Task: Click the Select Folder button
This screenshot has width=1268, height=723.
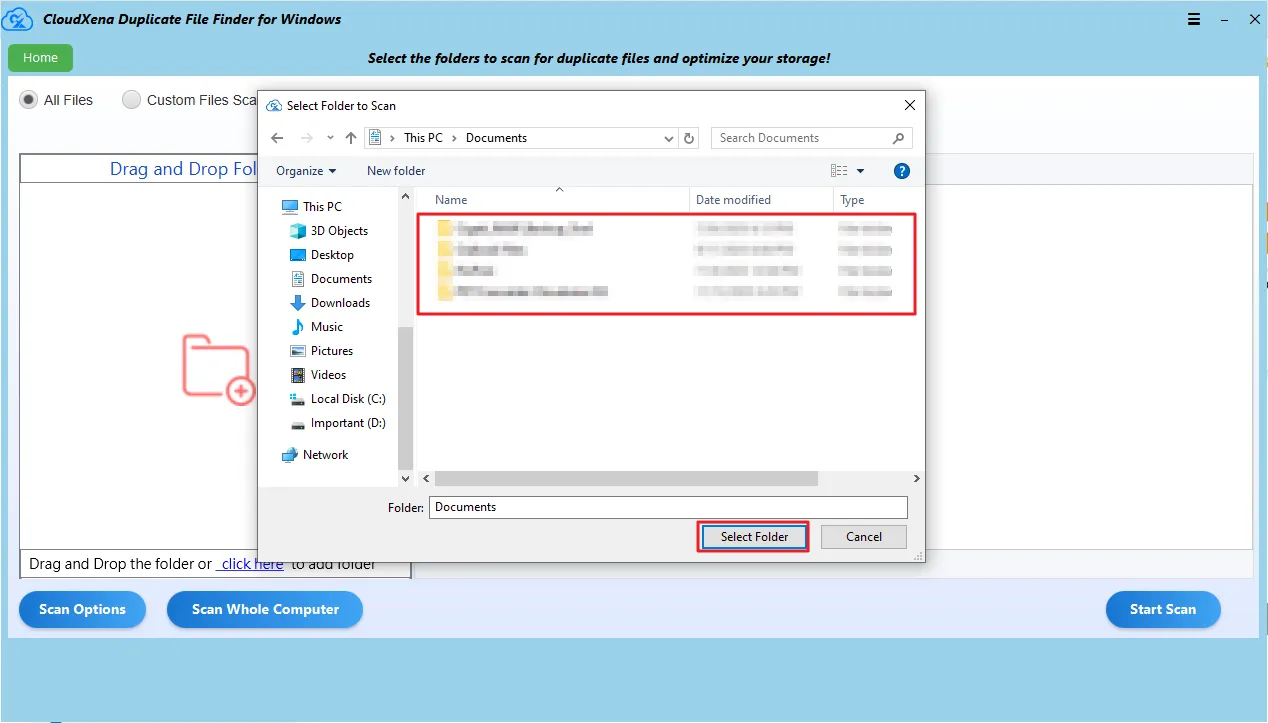Action: 754,537
